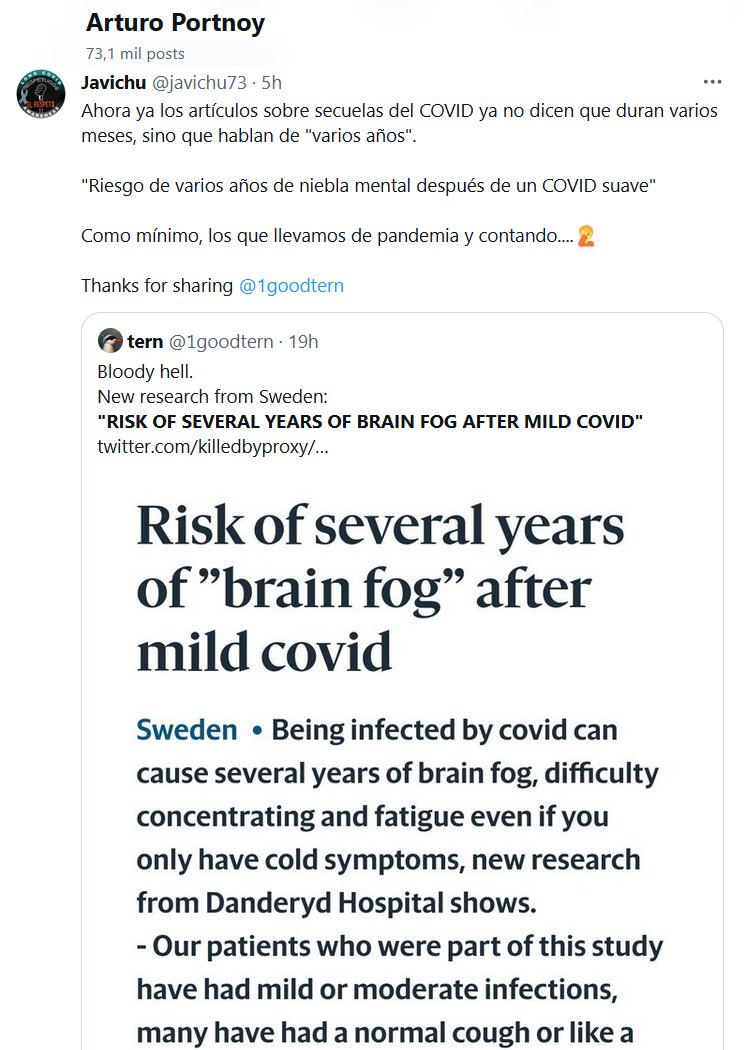
Task: Click the bold uppercase 'RISK OF SEVERAL YEARS' text
Action: point(370,421)
